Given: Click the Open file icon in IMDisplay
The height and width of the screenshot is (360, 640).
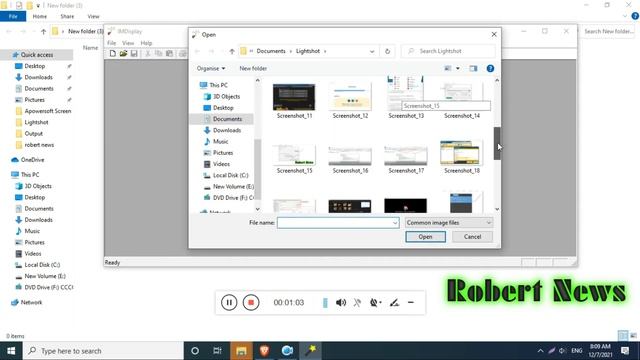Looking at the screenshot, I should [x=123, y=53].
